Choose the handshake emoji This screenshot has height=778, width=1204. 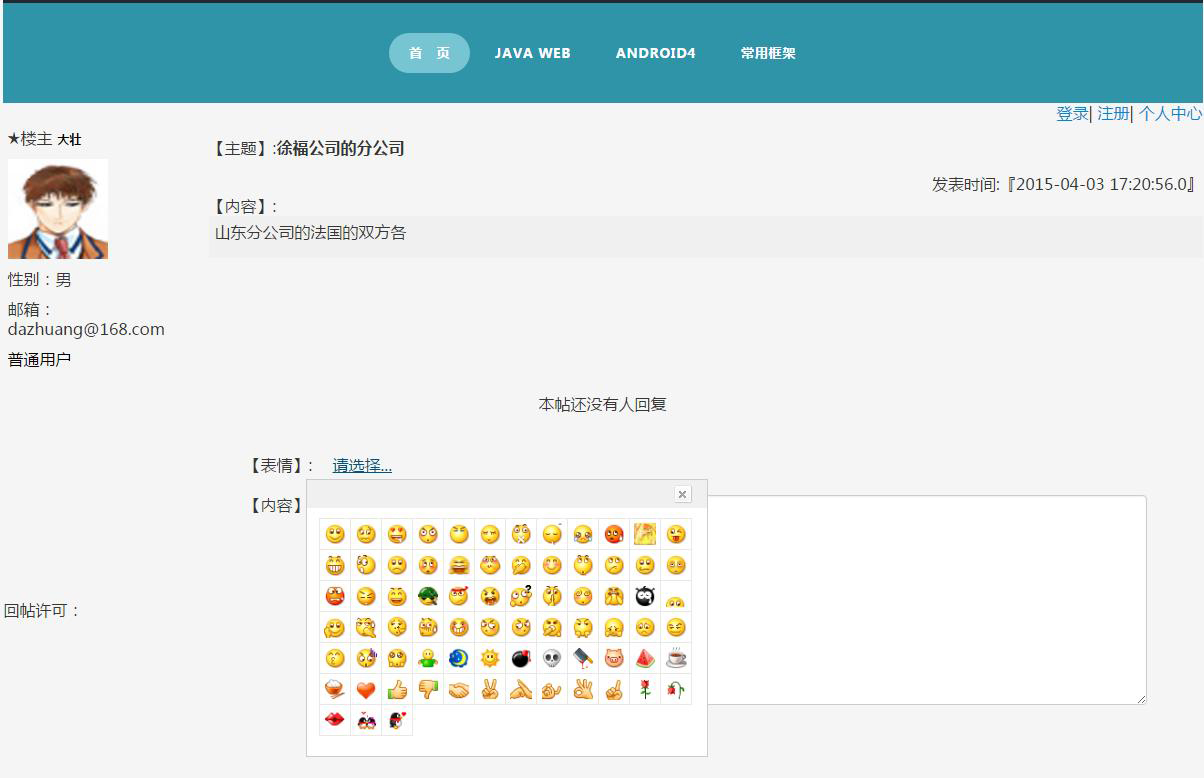(459, 690)
